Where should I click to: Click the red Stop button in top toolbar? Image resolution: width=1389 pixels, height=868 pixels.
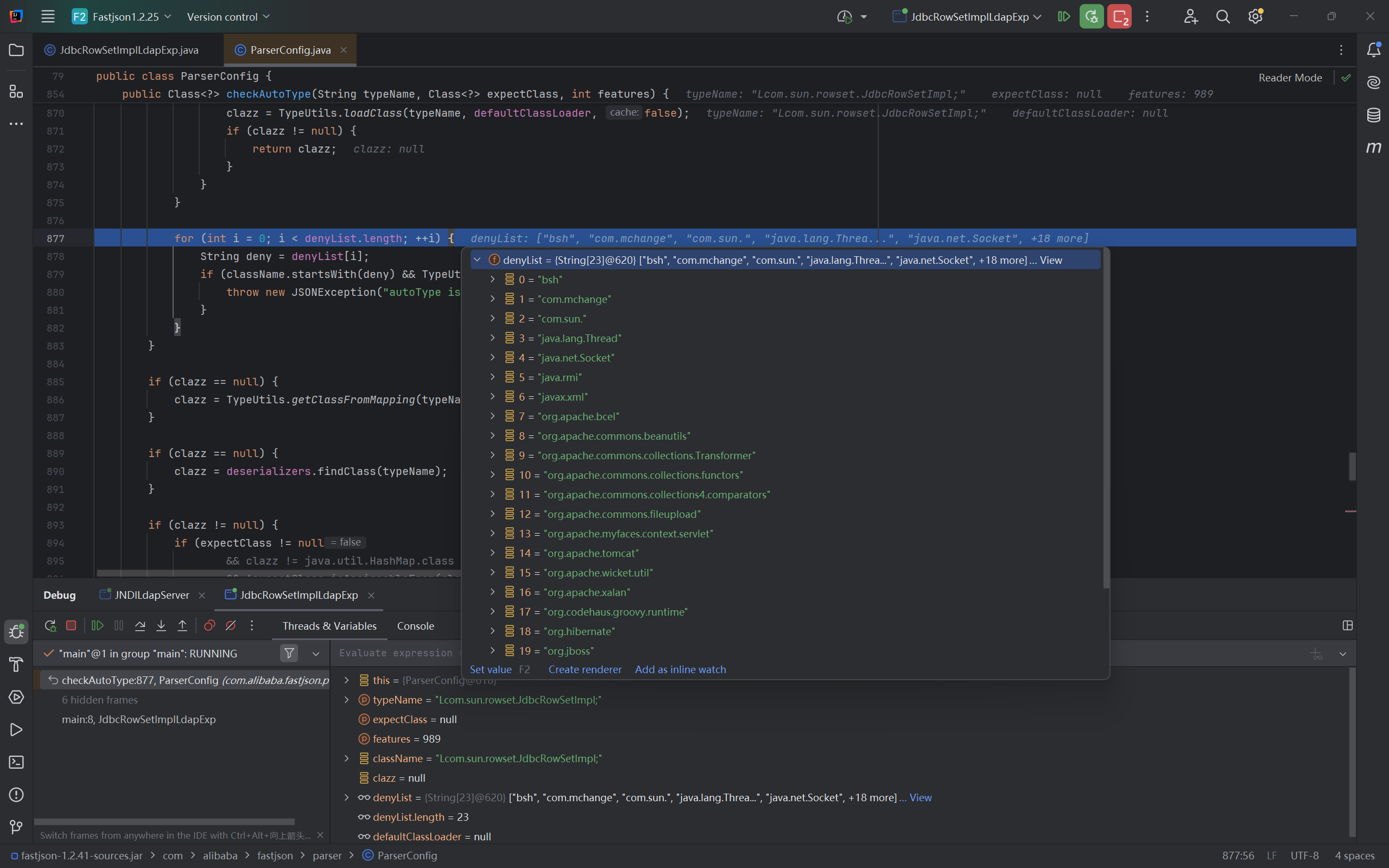[1119, 17]
